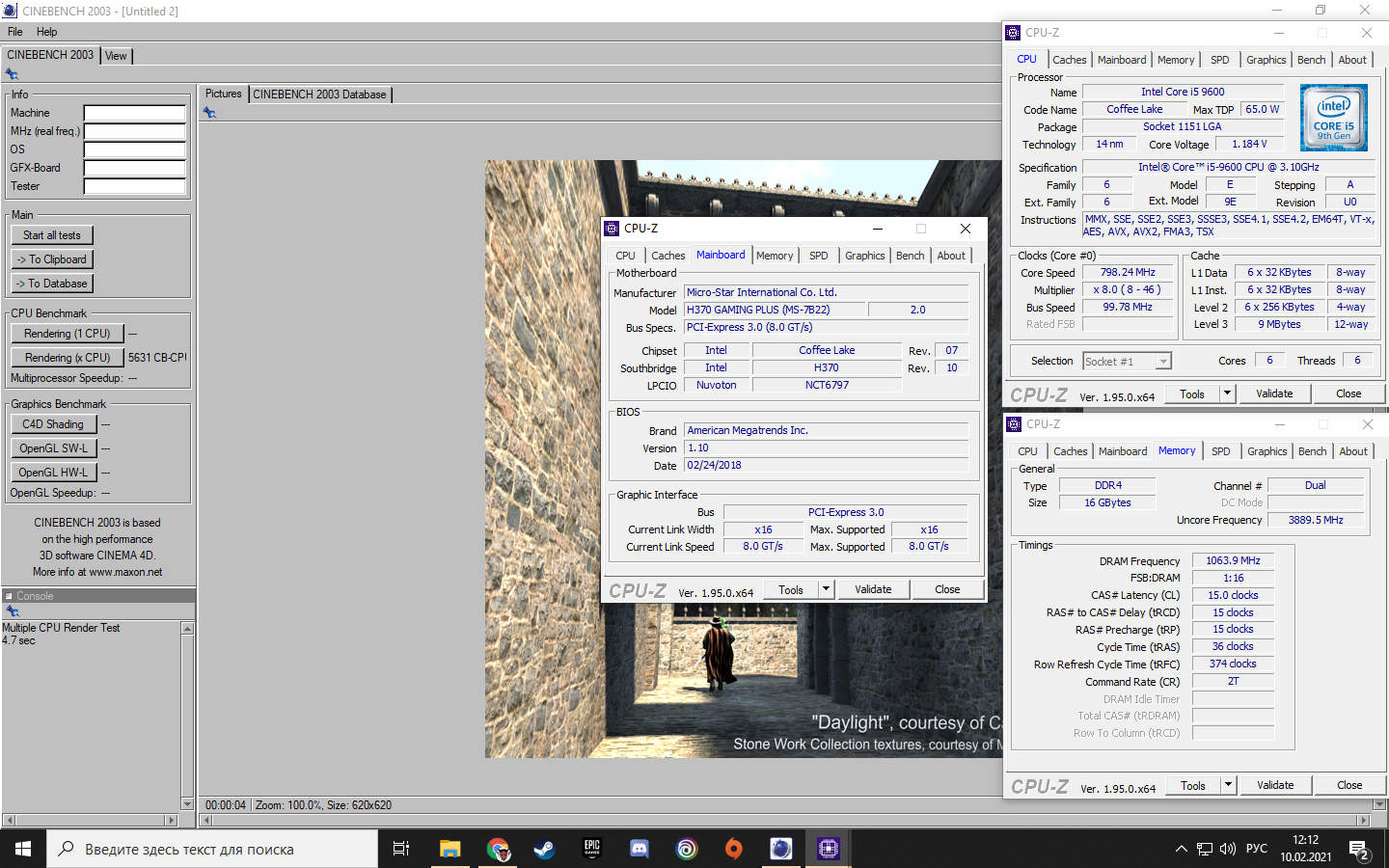Click the CPU-Z Mainboard window title icon
Screen dimensions: 1389x868
(x=612, y=229)
